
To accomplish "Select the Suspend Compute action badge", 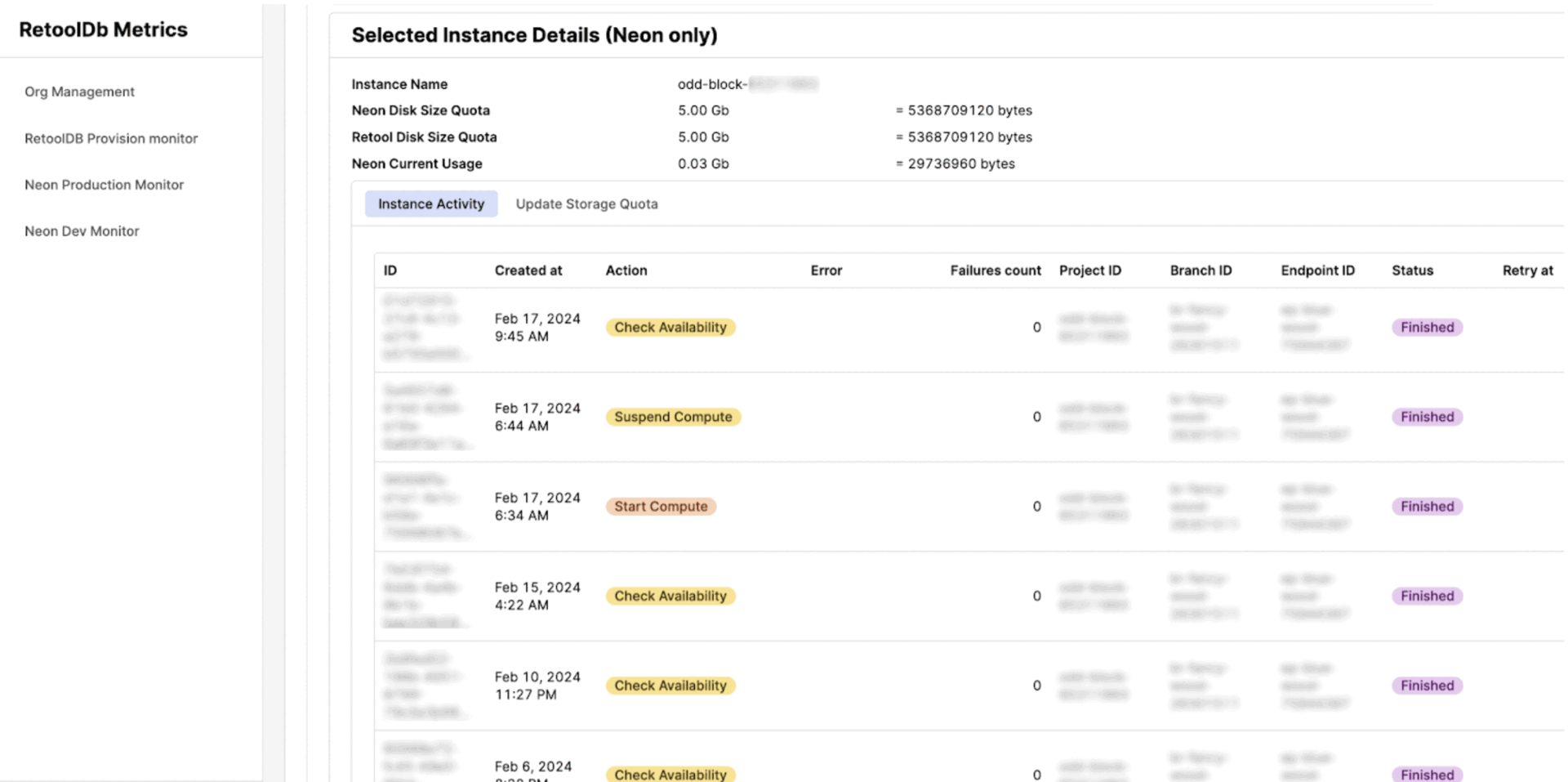I will [x=673, y=417].
